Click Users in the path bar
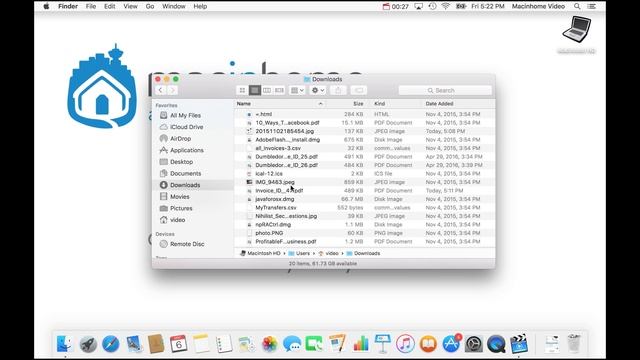Image resolution: width=640 pixels, height=360 pixels. coord(299,253)
